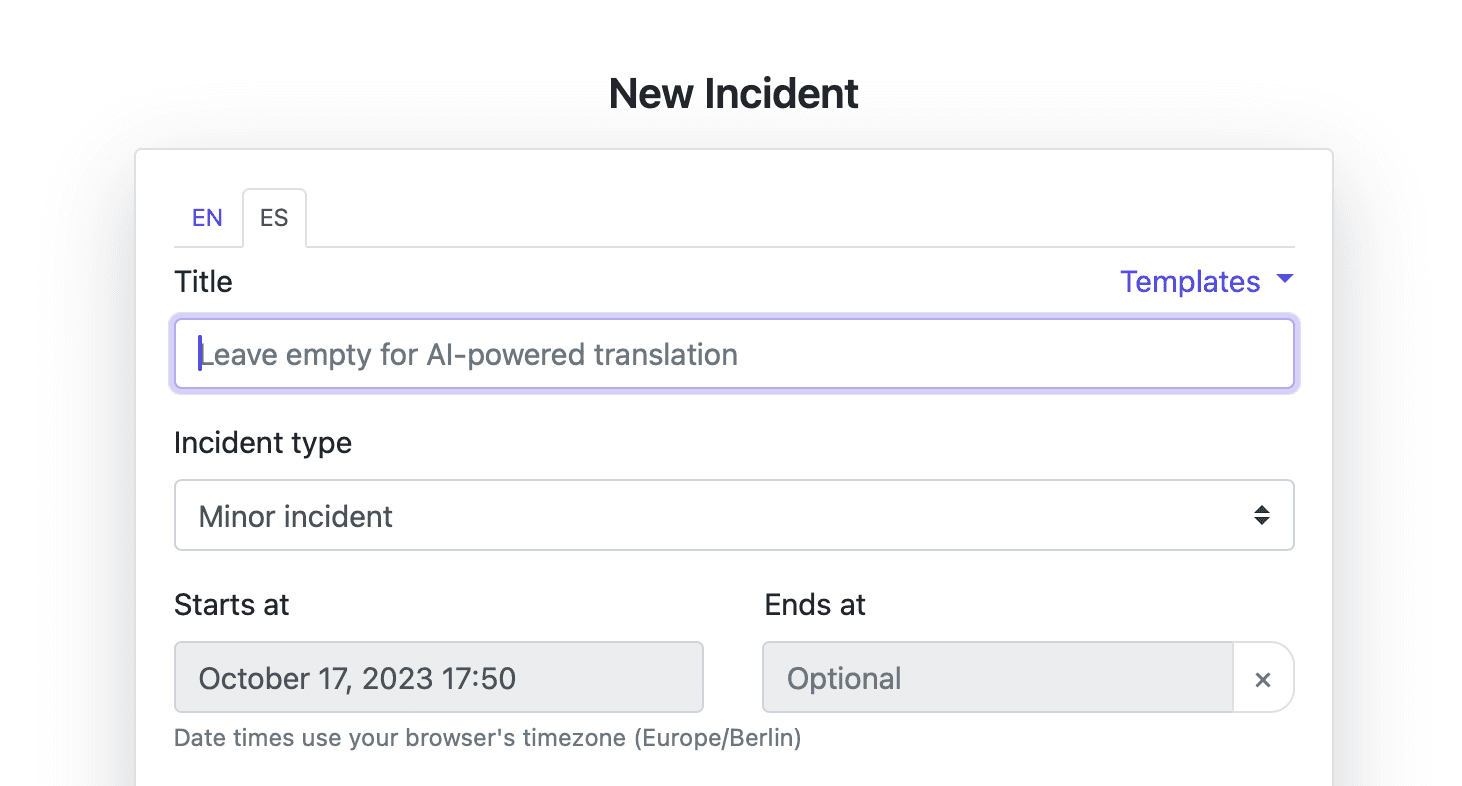Open the Starts at date picker
The image size is (1462, 786).
[x=438, y=678]
